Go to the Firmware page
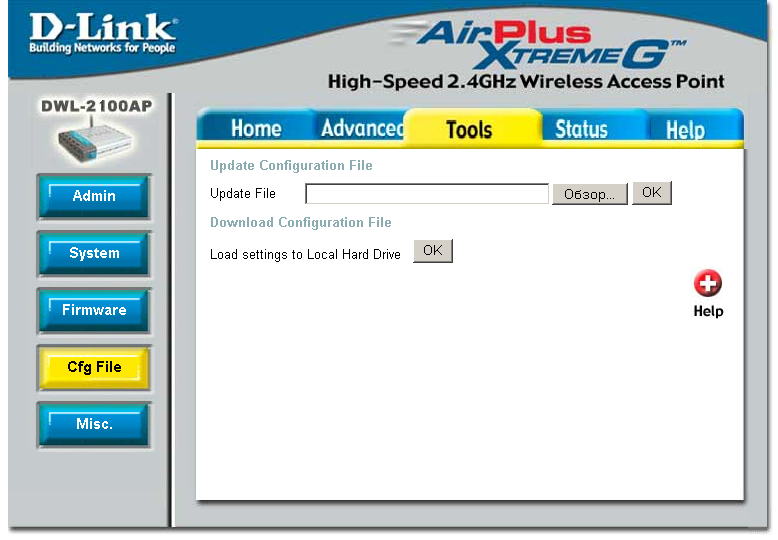778x540 pixels. tap(94, 310)
